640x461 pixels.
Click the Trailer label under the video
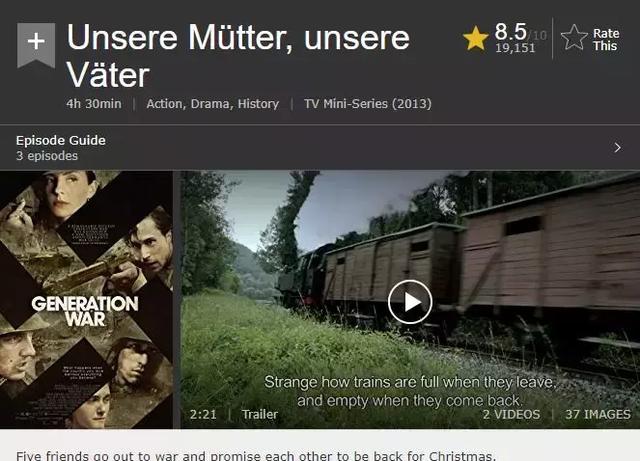(260, 414)
